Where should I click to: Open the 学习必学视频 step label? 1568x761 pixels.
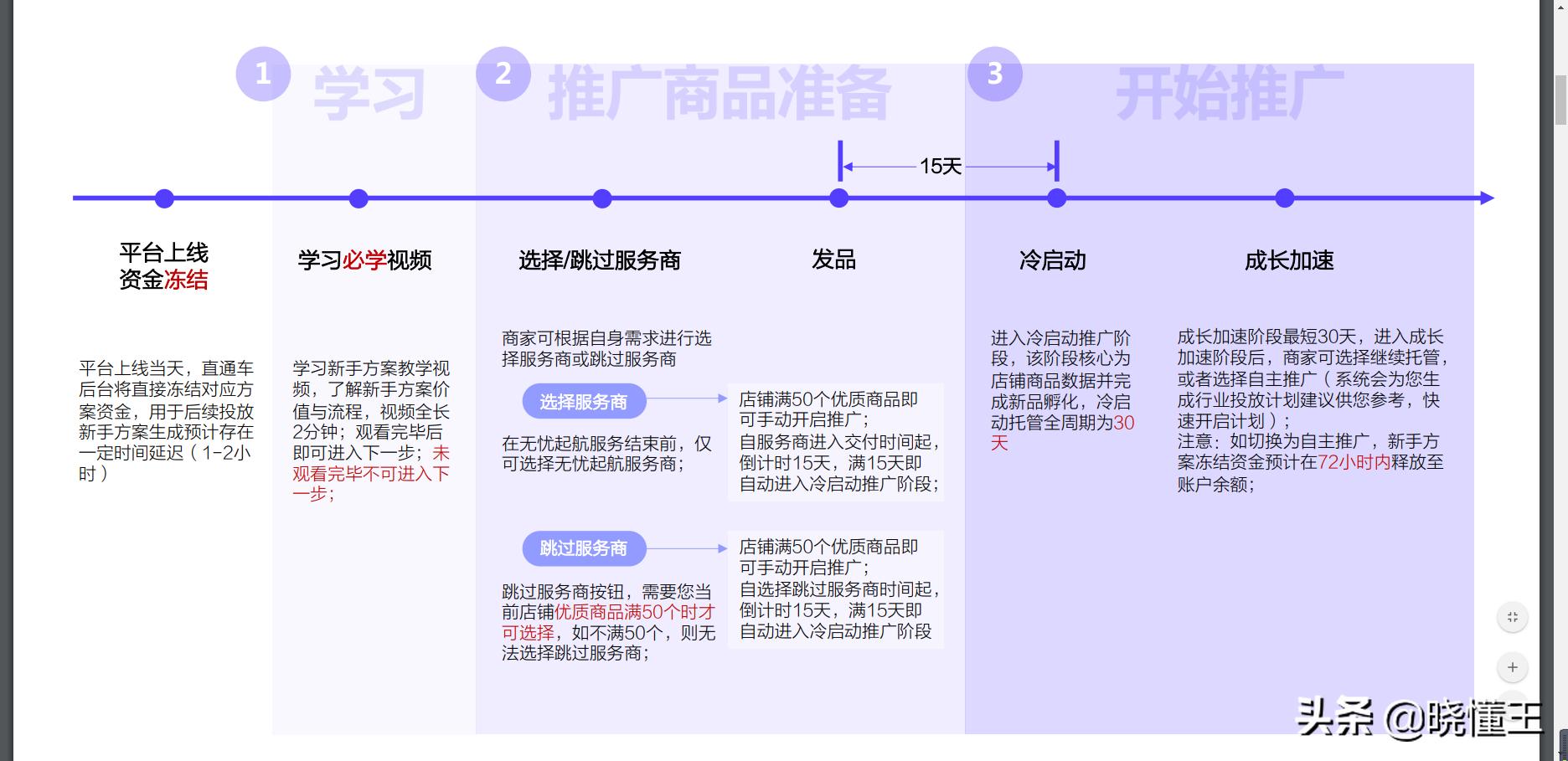click(362, 261)
